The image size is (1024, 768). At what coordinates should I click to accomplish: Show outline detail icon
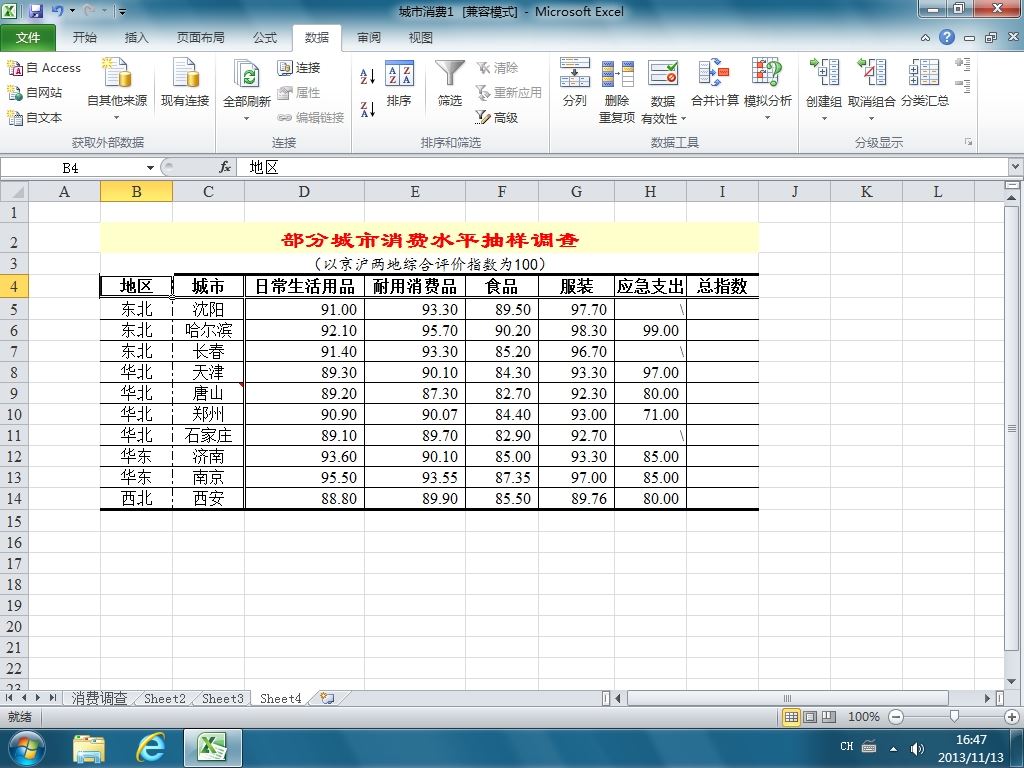point(962,64)
